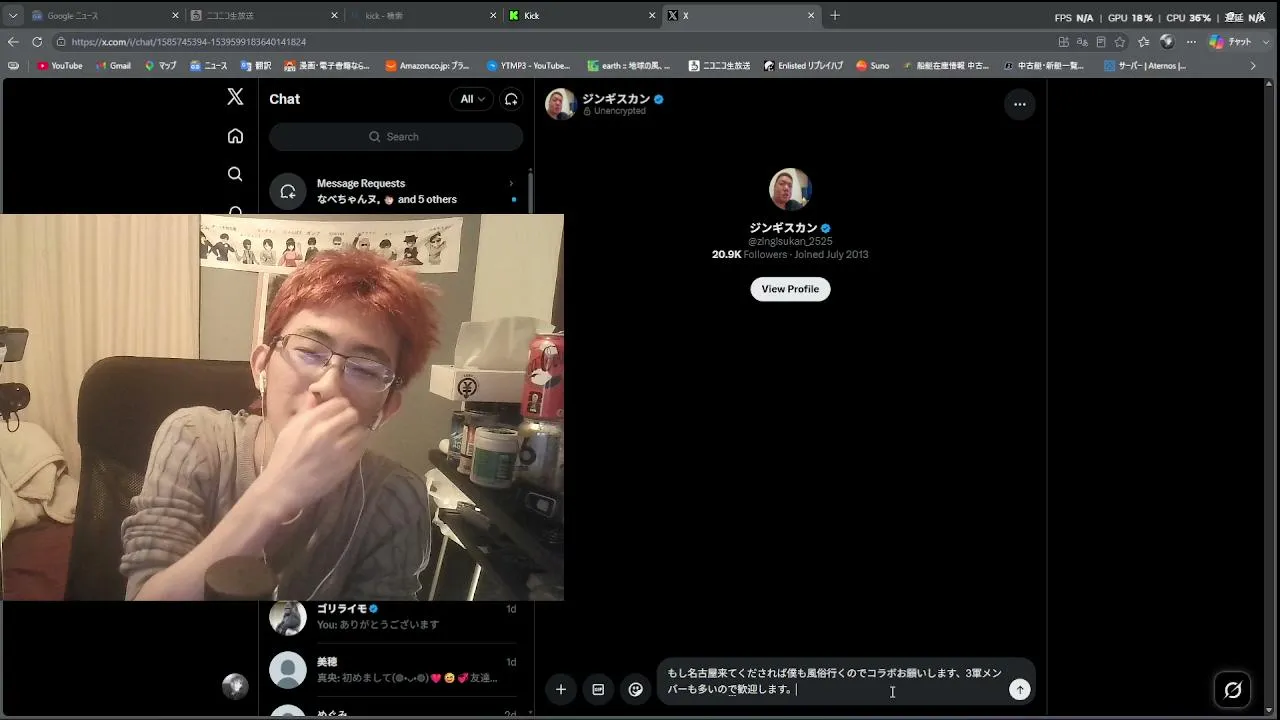Viewport: 1280px width, 720px height.
Task: Focus the Chat search field
Action: [x=396, y=137]
